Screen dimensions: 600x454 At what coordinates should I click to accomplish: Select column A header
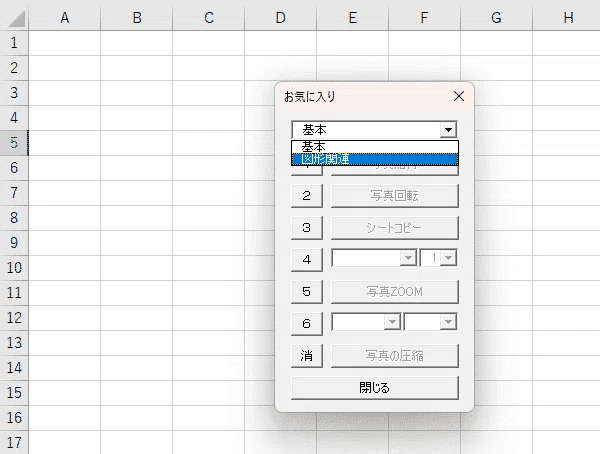point(65,18)
